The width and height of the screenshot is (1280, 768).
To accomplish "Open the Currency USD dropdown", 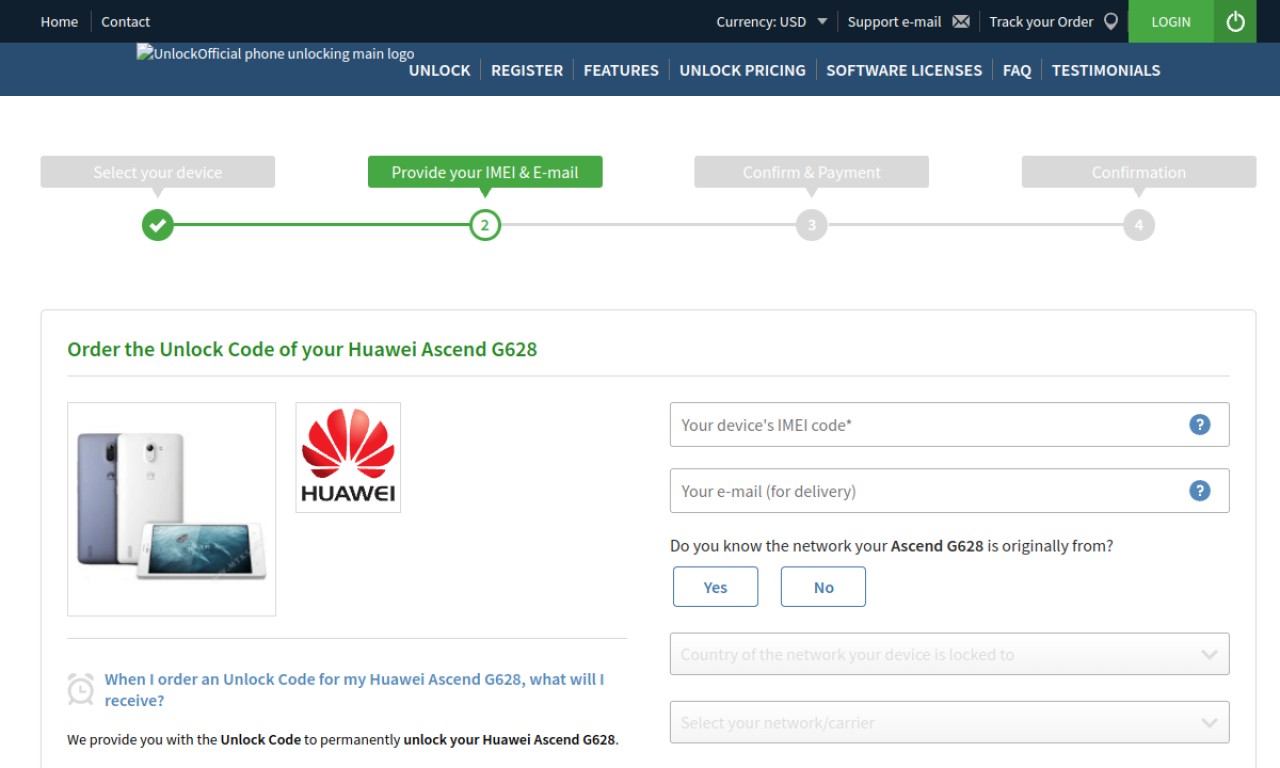I will pyautogui.click(x=772, y=21).
